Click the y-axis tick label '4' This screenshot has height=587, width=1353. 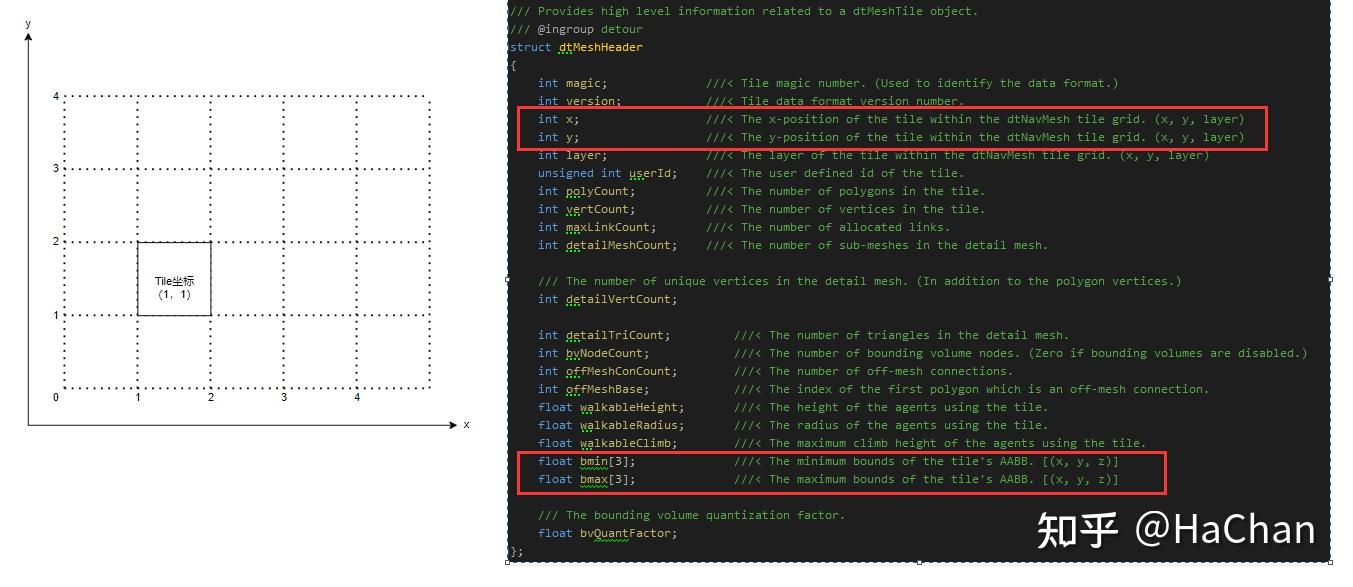click(56, 96)
